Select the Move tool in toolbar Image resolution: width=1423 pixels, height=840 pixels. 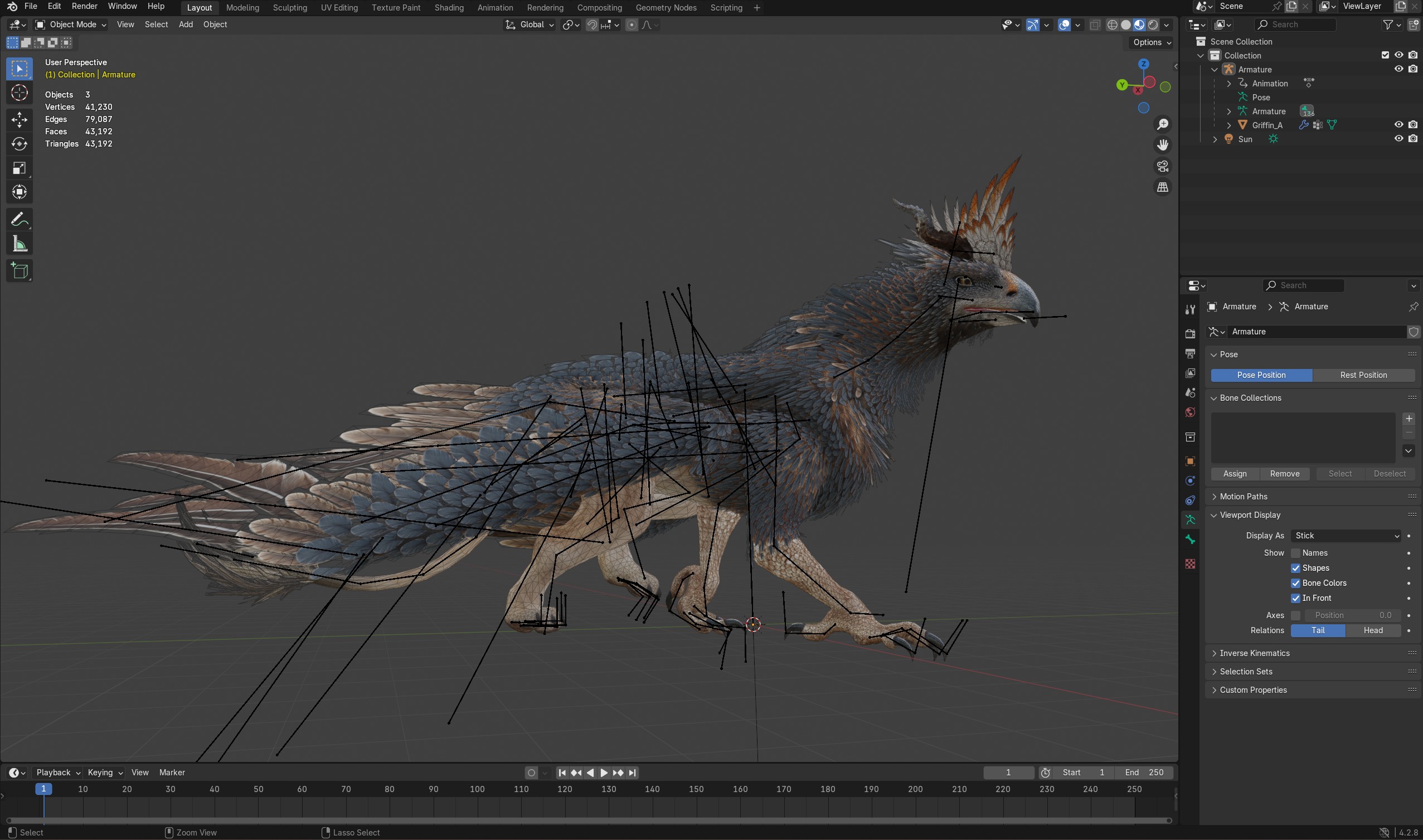pos(20,119)
